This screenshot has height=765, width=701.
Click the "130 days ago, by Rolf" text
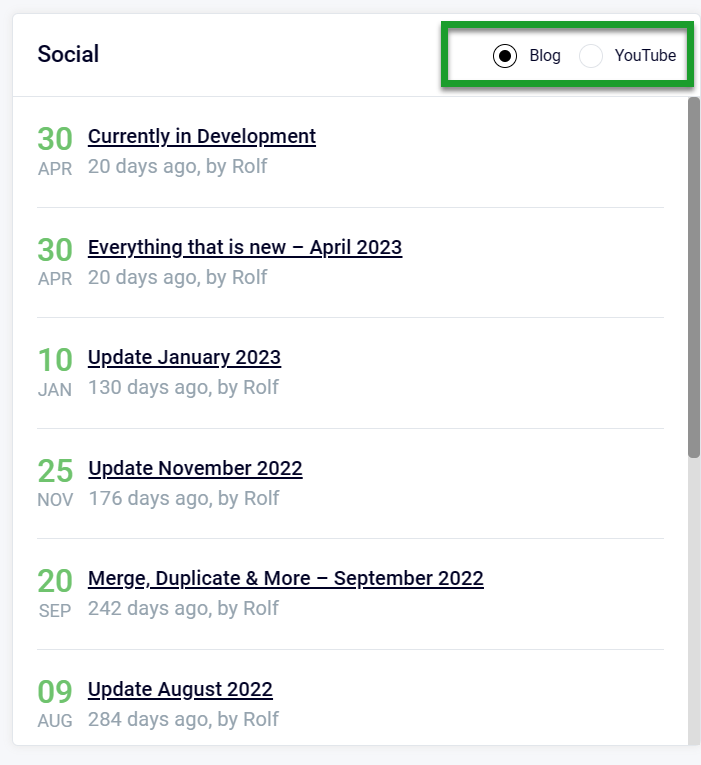click(183, 387)
